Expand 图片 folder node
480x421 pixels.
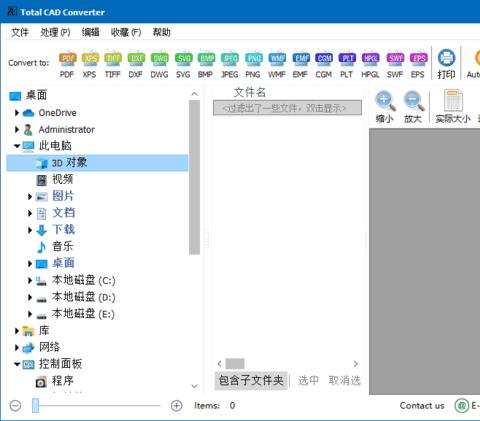coord(30,197)
